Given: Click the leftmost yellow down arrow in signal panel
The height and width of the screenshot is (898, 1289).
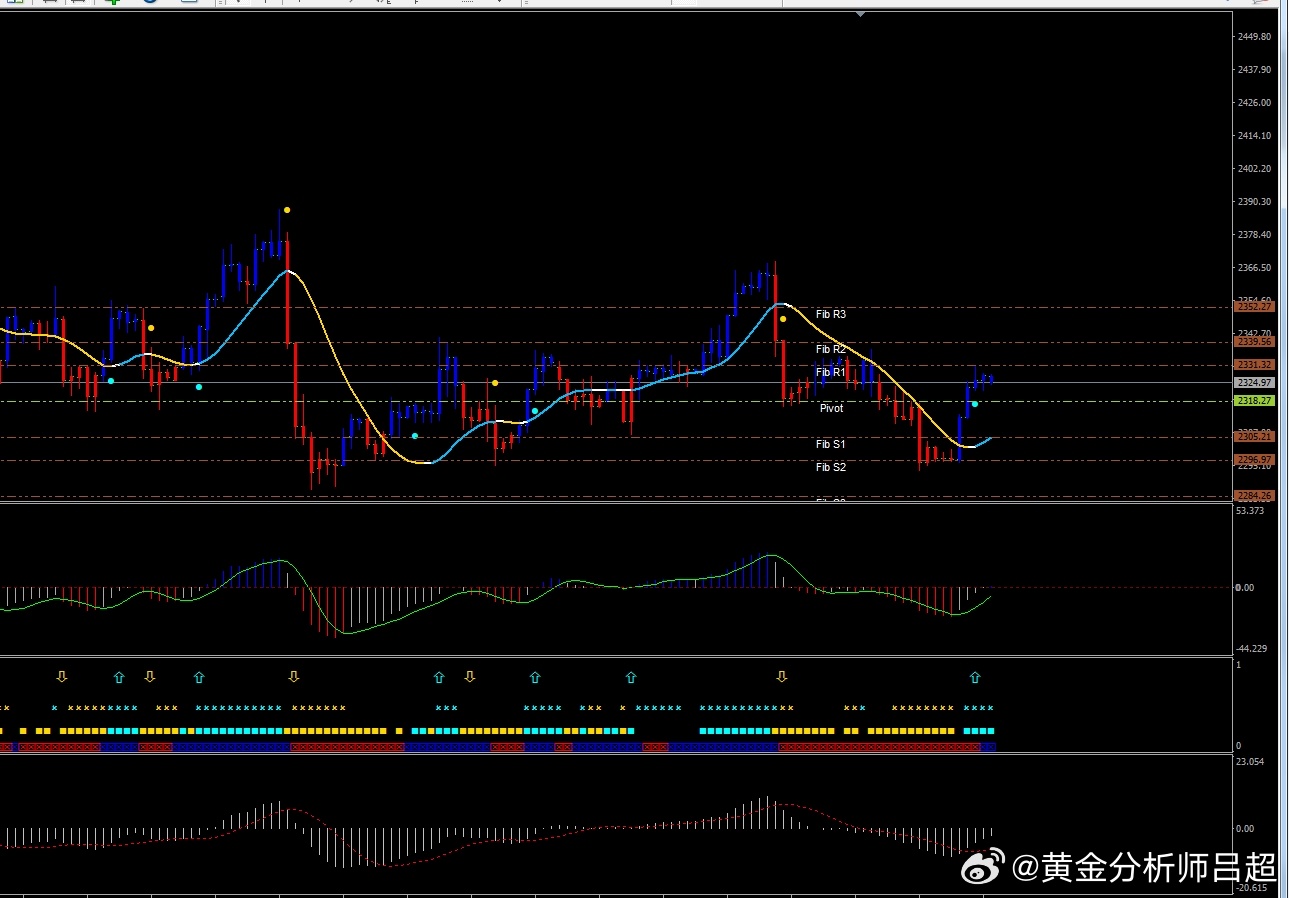Looking at the screenshot, I should click(62, 677).
